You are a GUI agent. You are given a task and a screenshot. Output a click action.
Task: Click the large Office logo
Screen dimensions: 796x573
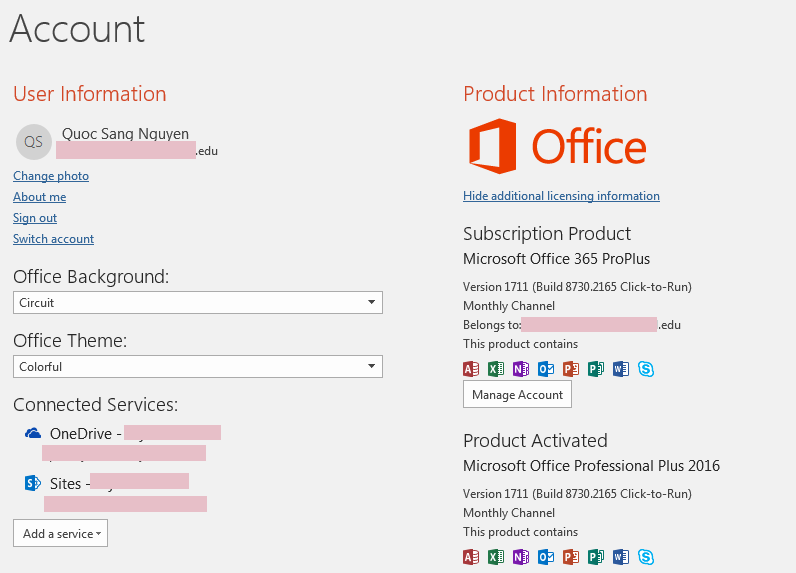tap(557, 147)
